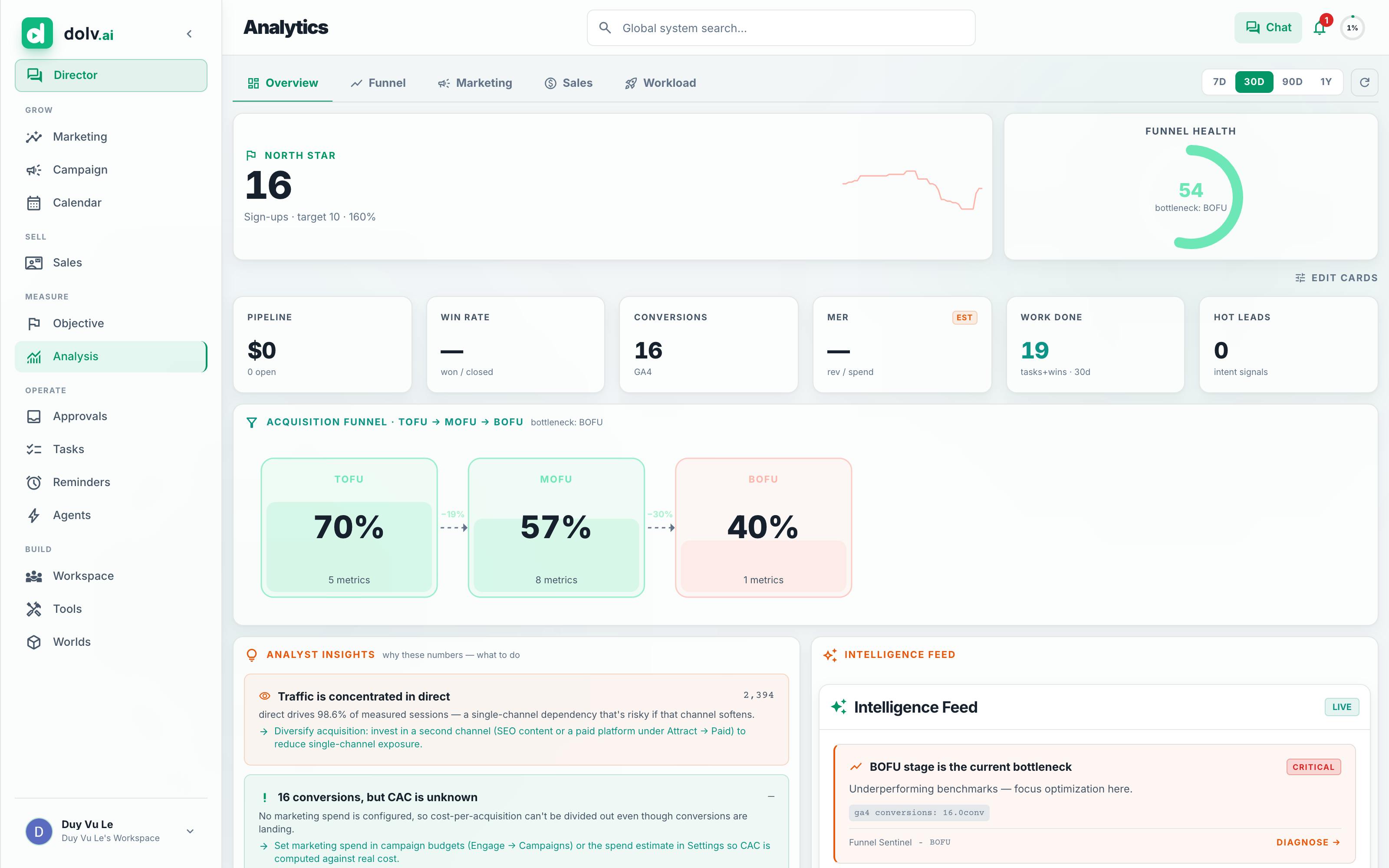The width and height of the screenshot is (1389, 868).
Task: Collapse the sidebar with the chevron
Action: (x=189, y=34)
